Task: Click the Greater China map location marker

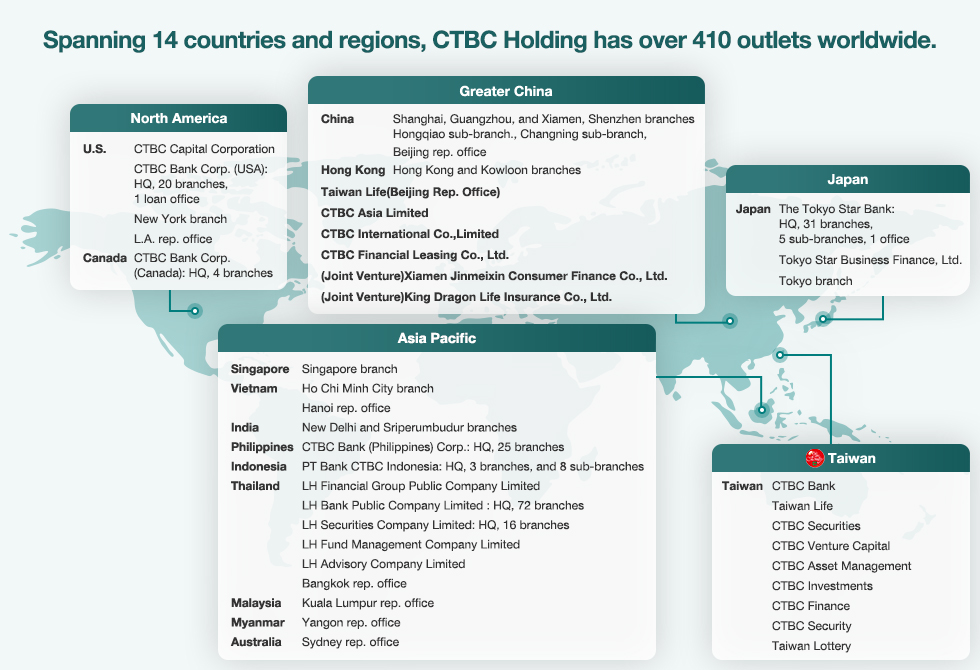Action: click(729, 321)
